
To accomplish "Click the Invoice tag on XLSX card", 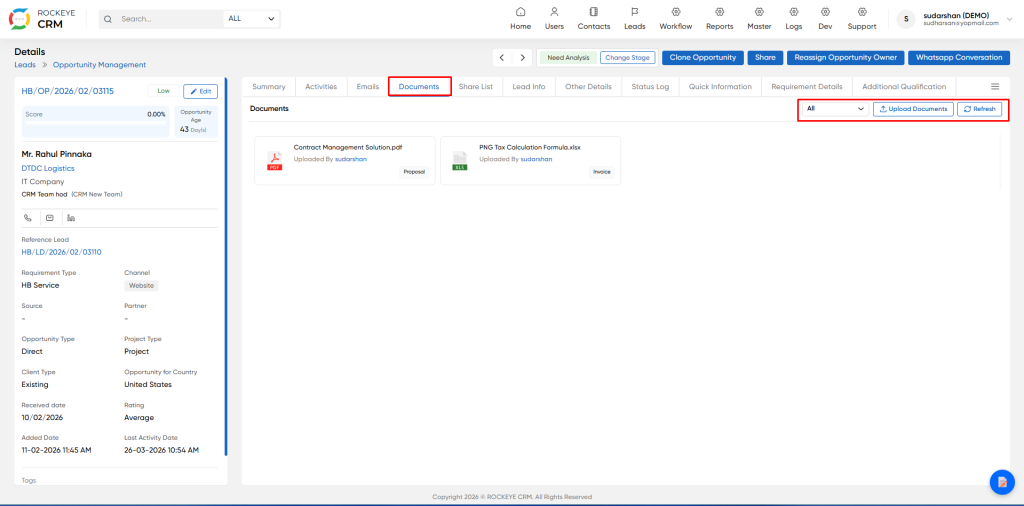I will pyautogui.click(x=601, y=172).
